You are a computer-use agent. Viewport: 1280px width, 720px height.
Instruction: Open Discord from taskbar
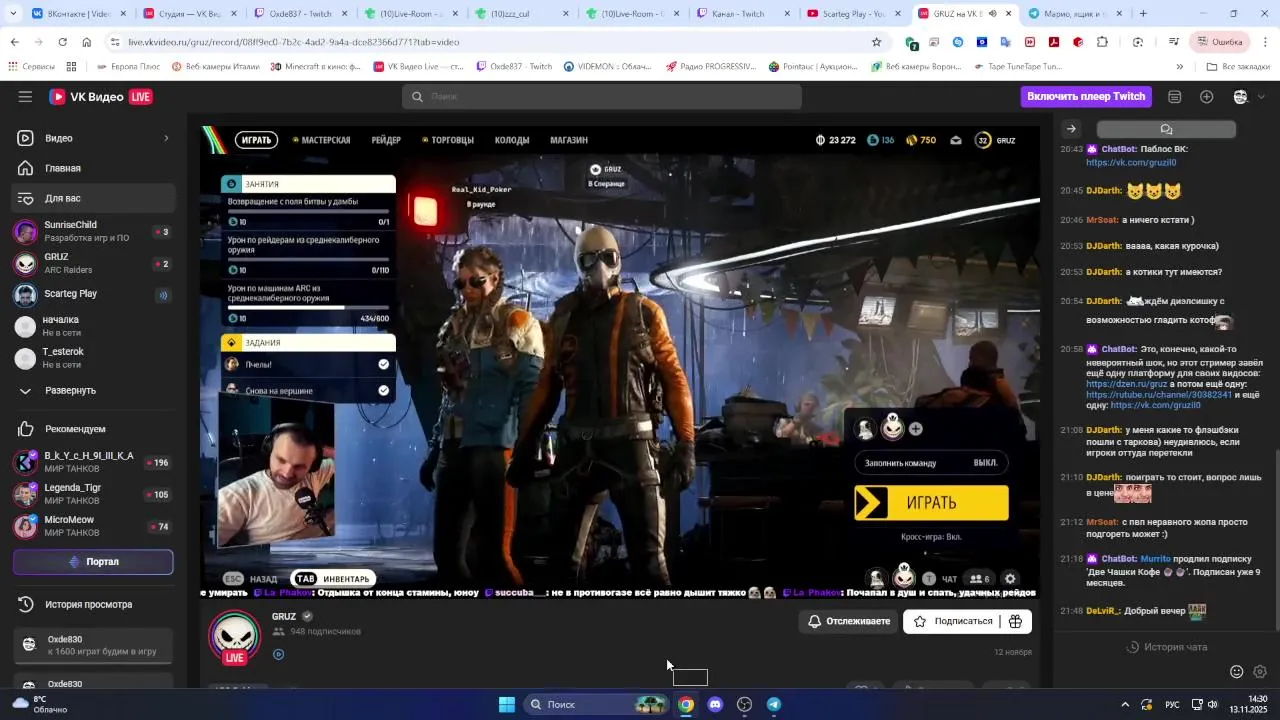pos(715,704)
